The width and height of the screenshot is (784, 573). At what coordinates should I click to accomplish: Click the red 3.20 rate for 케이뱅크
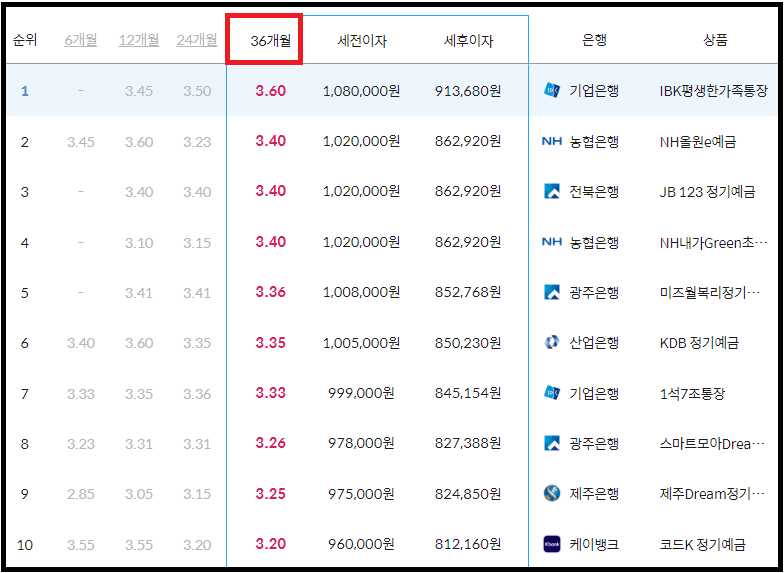click(x=270, y=544)
